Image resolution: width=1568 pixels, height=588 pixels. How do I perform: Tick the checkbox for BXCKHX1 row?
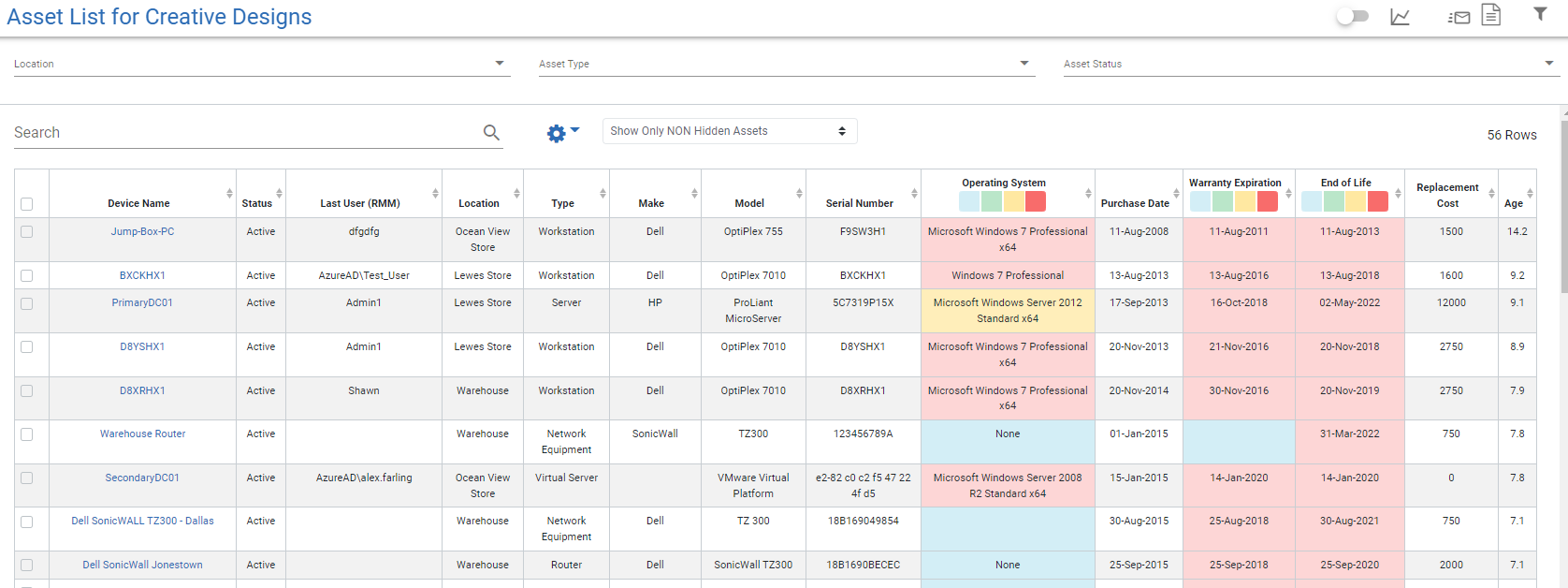[27, 276]
